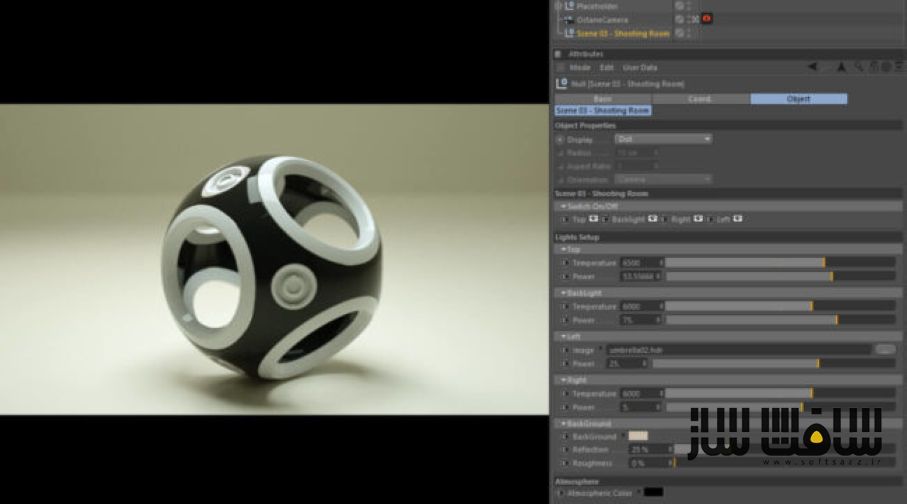The image size is (907, 504).
Task: Click keyframe dot beside Display
Action: 560,139
